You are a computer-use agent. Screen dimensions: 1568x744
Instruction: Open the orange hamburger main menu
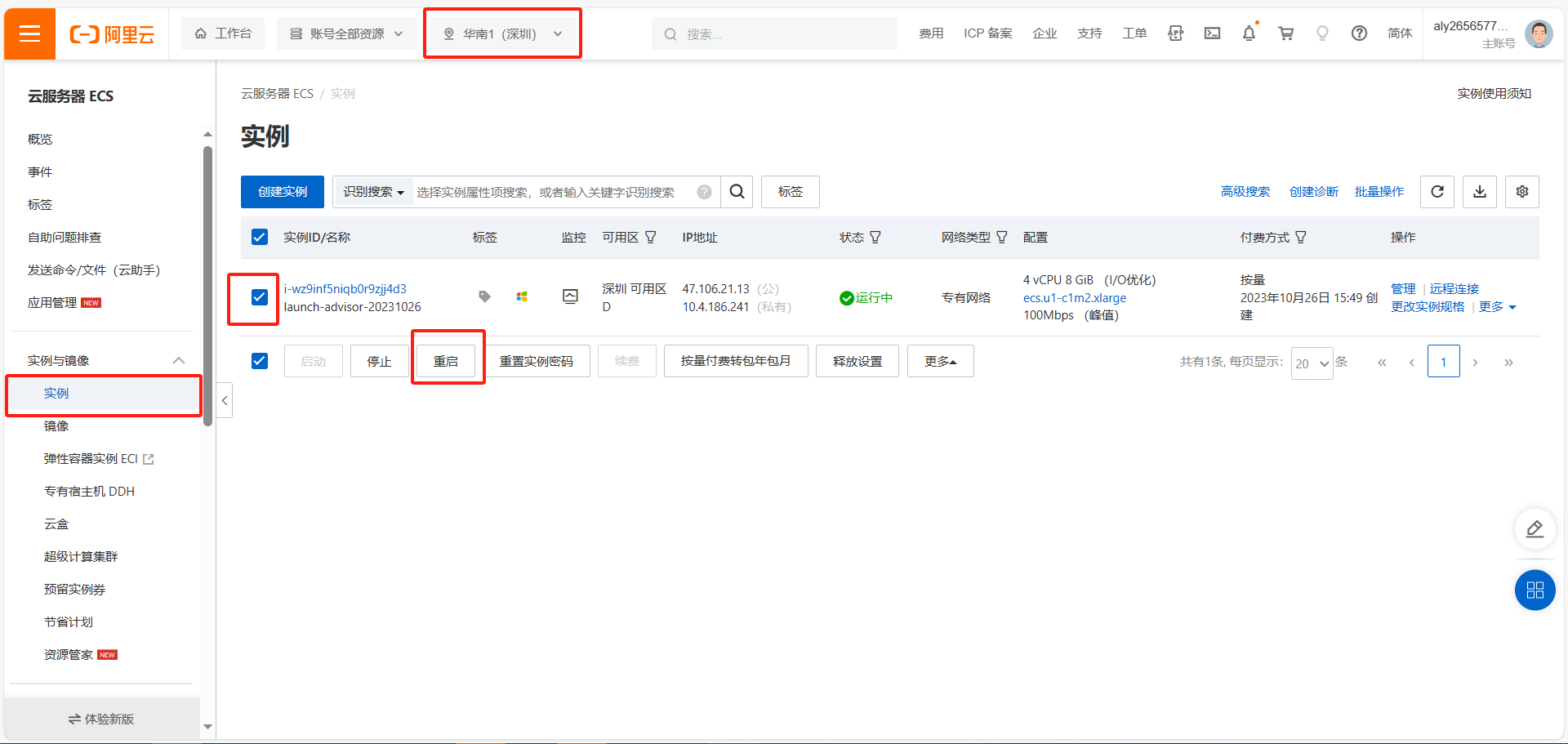[29, 33]
